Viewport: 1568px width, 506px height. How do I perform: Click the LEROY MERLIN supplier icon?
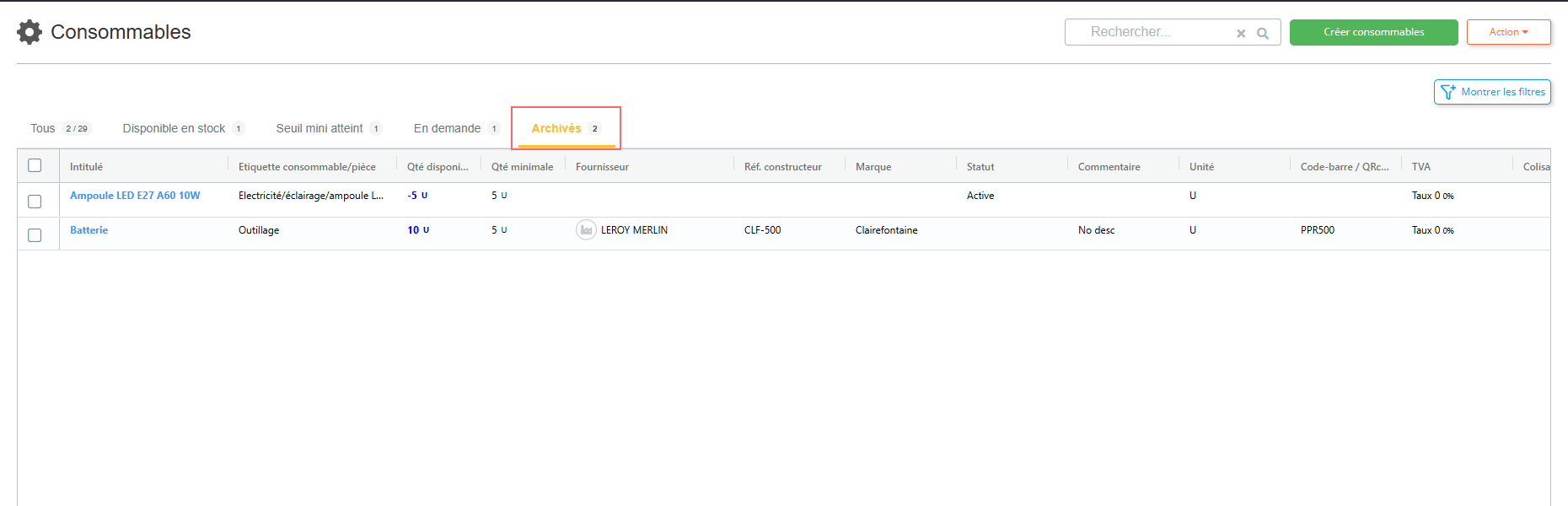(586, 230)
